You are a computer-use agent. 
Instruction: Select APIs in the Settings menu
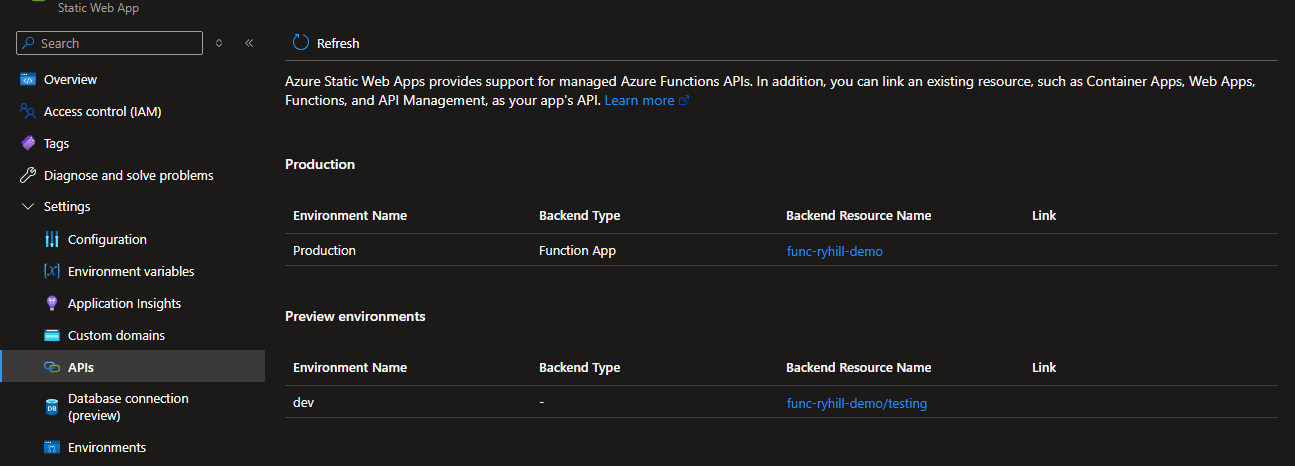[81, 367]
